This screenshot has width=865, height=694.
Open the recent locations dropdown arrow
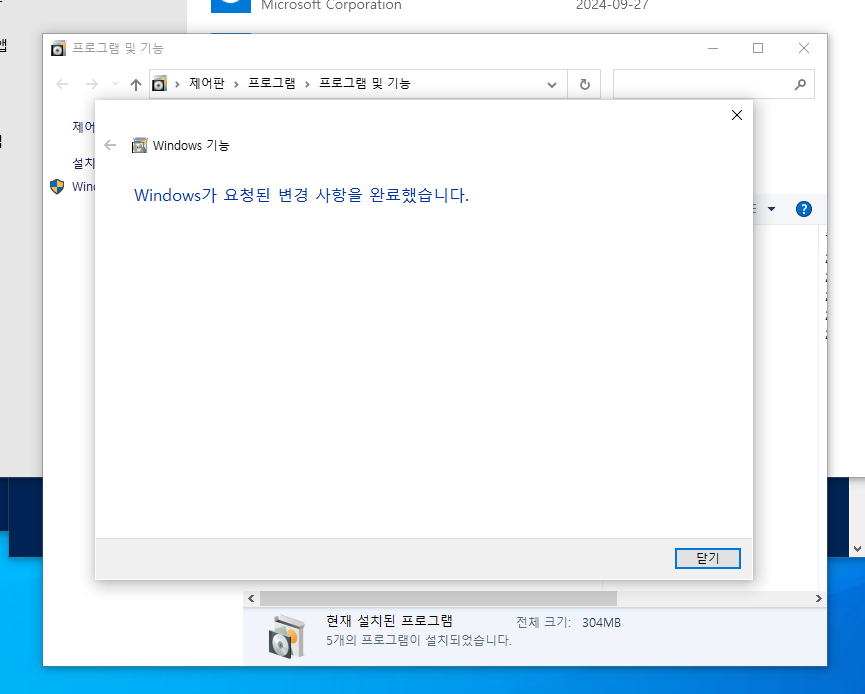pyautogui.click(x=115, y=84)
